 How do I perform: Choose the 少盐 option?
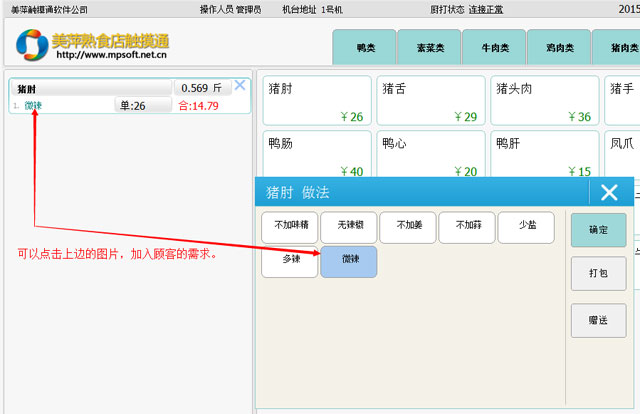526,228
